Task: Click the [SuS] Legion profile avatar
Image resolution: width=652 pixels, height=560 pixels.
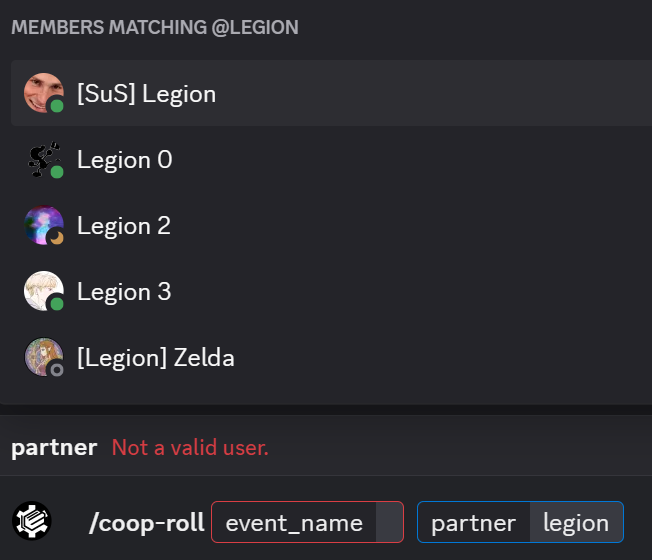Action: [43, 93]
